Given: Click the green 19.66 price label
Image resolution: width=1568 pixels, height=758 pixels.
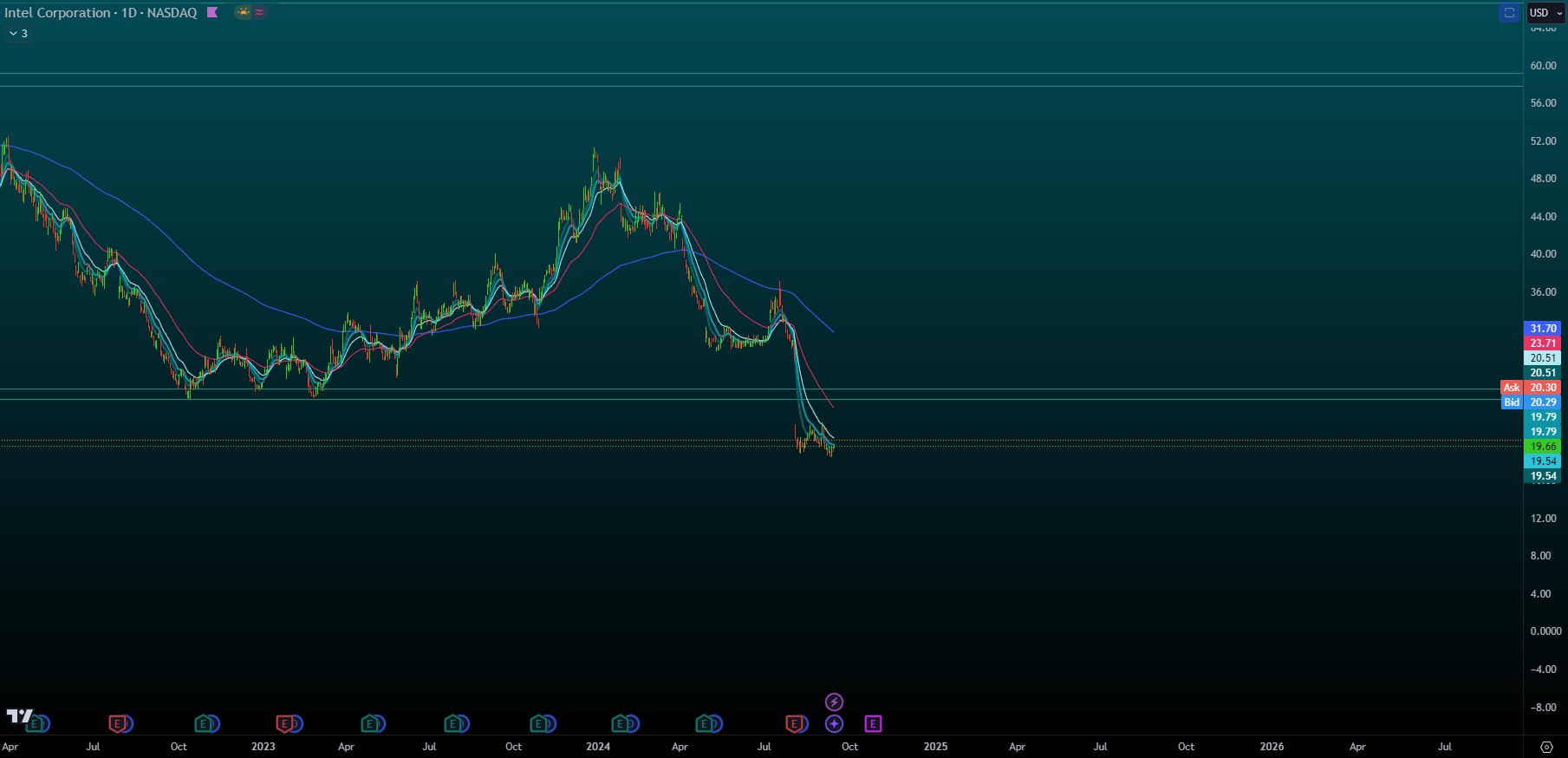Looking at the screenshot, I should (x=1542, y=447).
